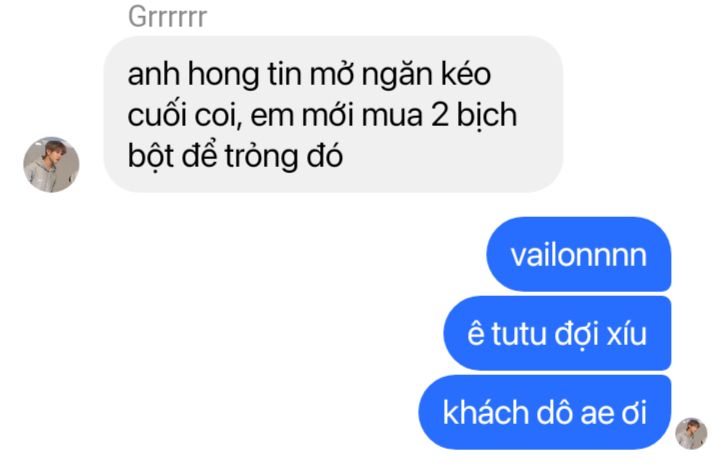Select the word mua in the gray message
This screenshot has height=464, width=716.
tap(392, 116)
